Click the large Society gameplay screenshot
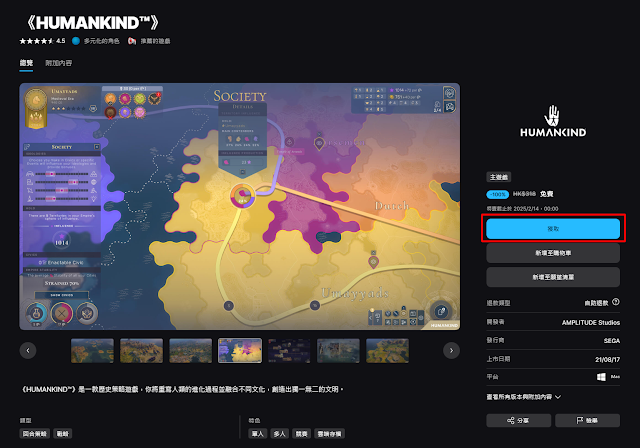Image resolution: width=640 pixels, height=448 pixels. 240,206
